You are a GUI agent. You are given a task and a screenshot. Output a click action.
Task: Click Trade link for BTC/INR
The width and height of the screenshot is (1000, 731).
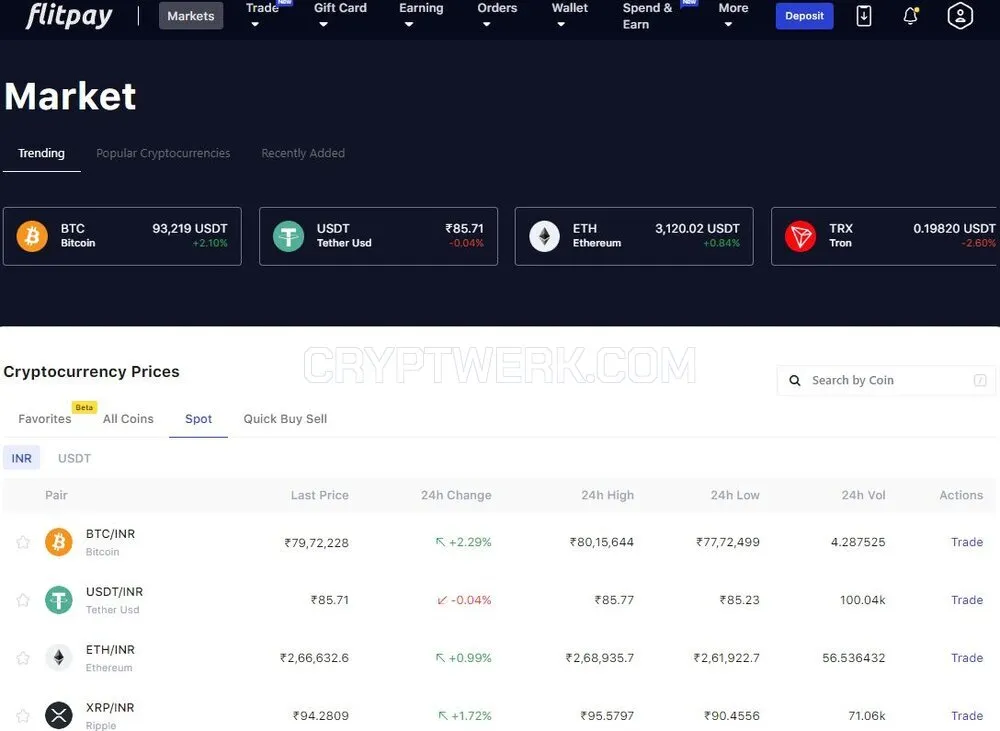(x=967, y=542)
